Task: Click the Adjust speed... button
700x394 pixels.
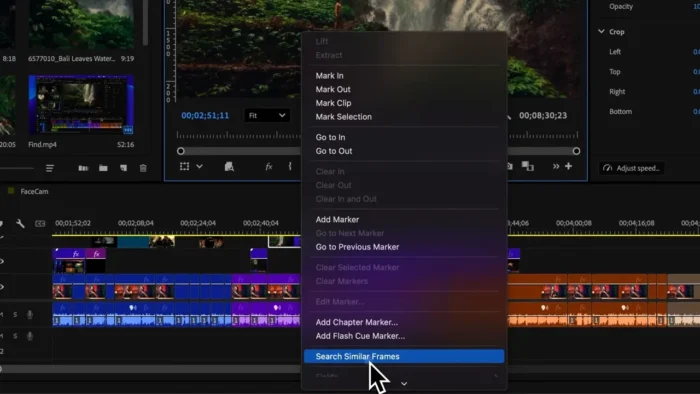Action: click(632, 168)
